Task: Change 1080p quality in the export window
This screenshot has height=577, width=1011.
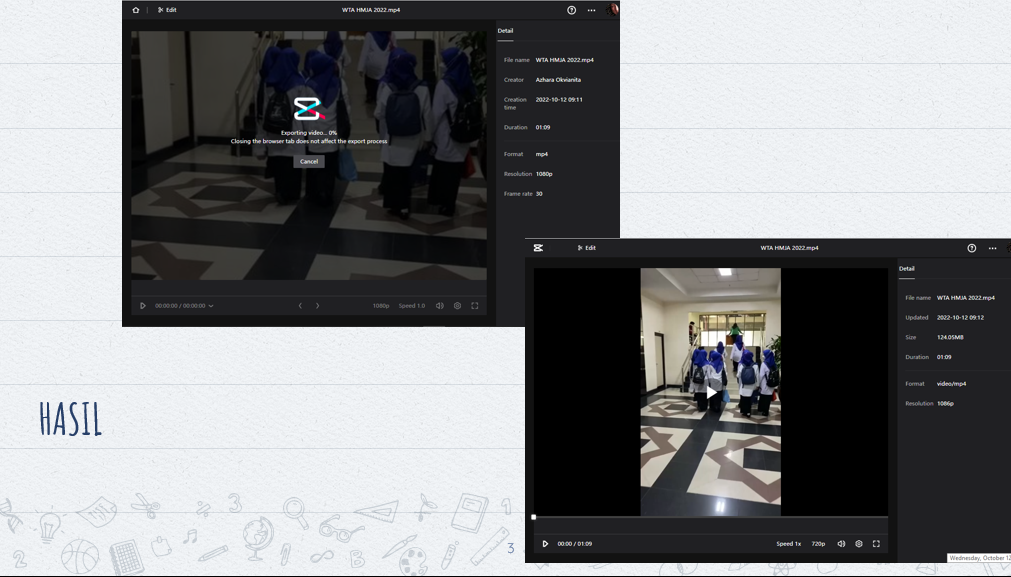Action: (381, 306)
